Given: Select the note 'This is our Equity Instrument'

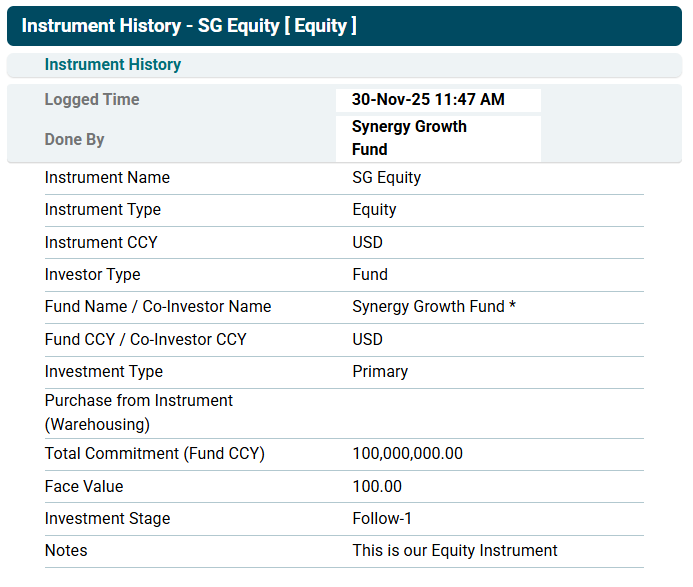Looking at the screenshot, I should [454, 551].
